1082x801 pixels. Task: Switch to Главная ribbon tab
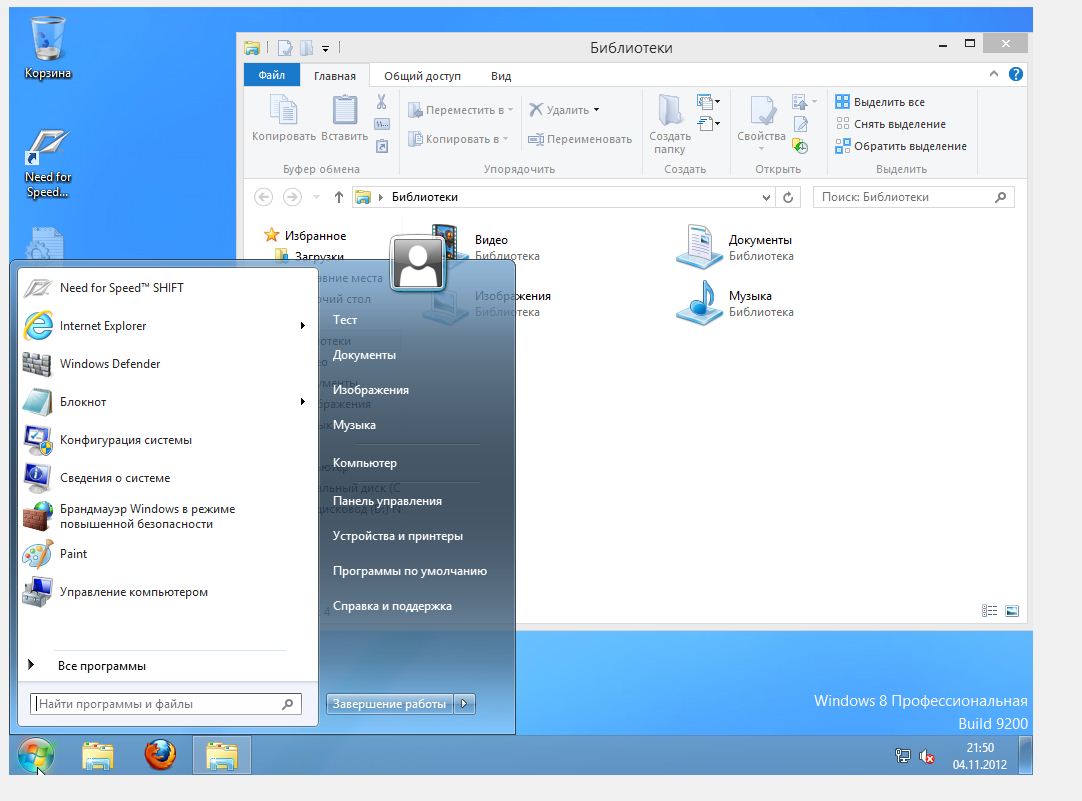pos(335,76)
